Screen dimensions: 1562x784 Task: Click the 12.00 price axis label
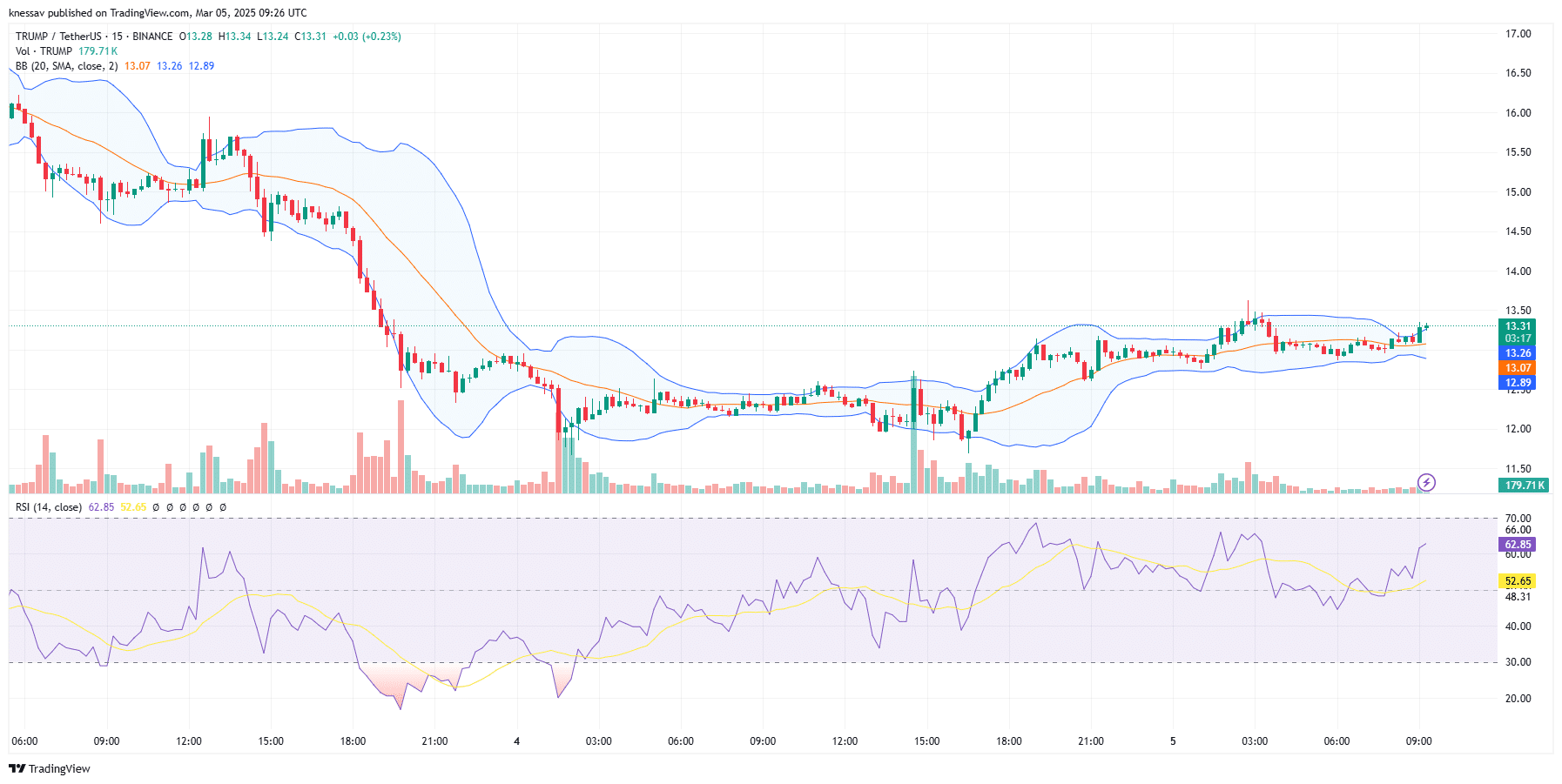1518,429
